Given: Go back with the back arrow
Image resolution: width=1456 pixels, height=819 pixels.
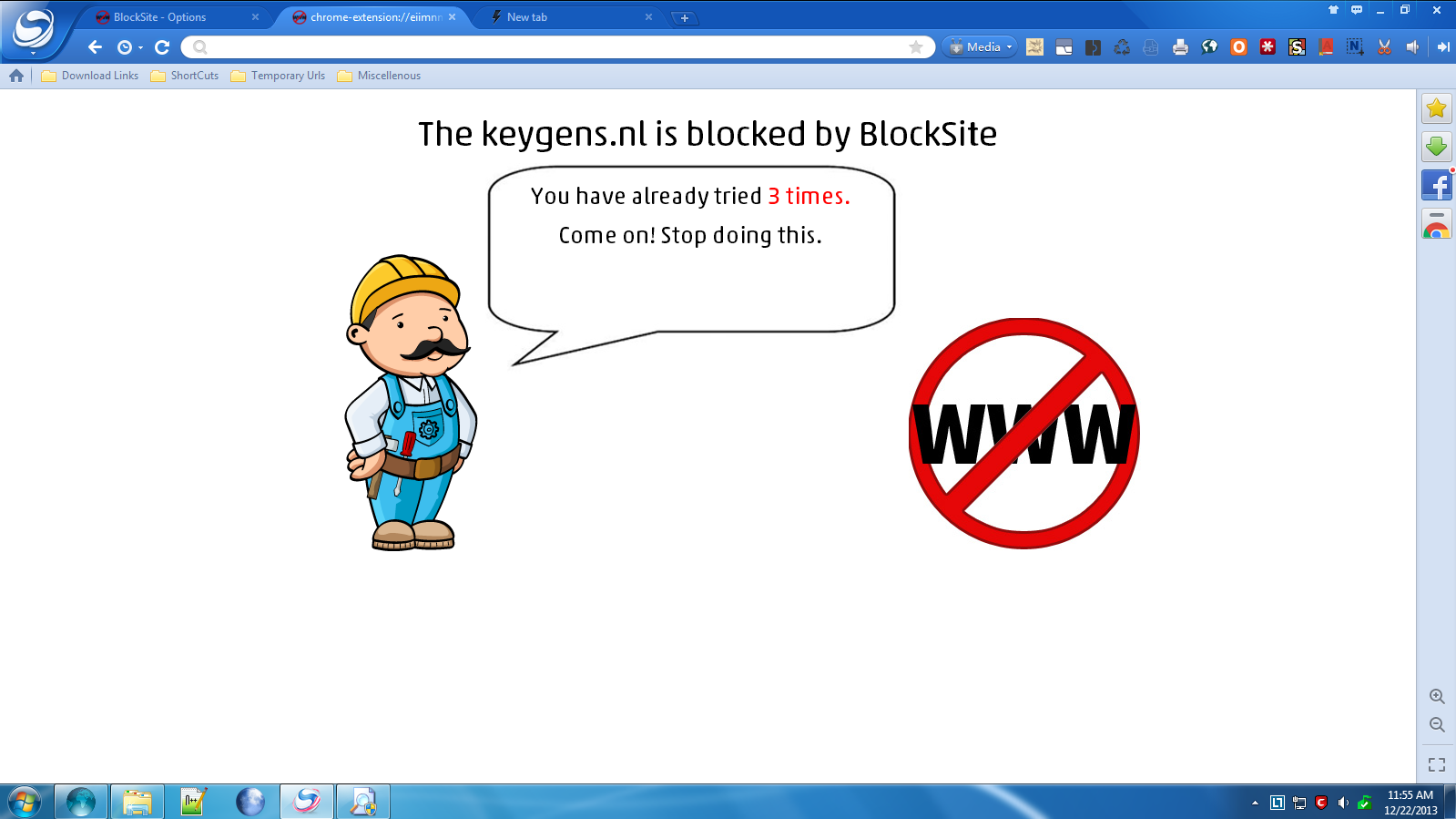Looking at the screenshot, I should (95, 46).
